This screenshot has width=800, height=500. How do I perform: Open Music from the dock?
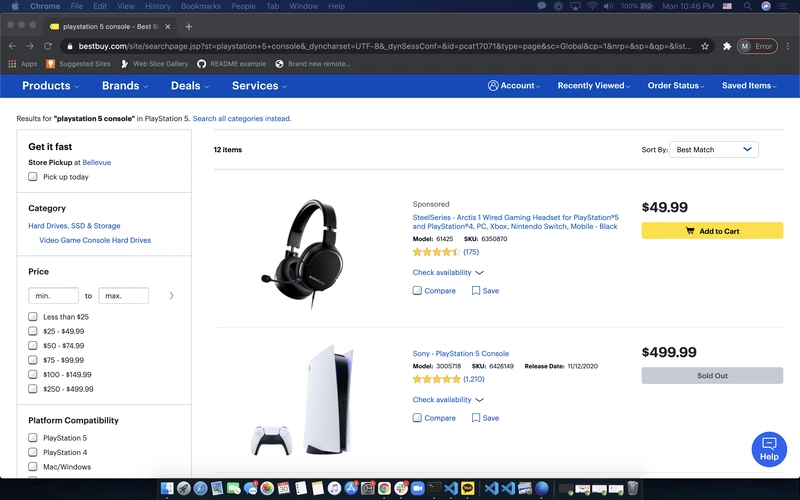[334, 488]
